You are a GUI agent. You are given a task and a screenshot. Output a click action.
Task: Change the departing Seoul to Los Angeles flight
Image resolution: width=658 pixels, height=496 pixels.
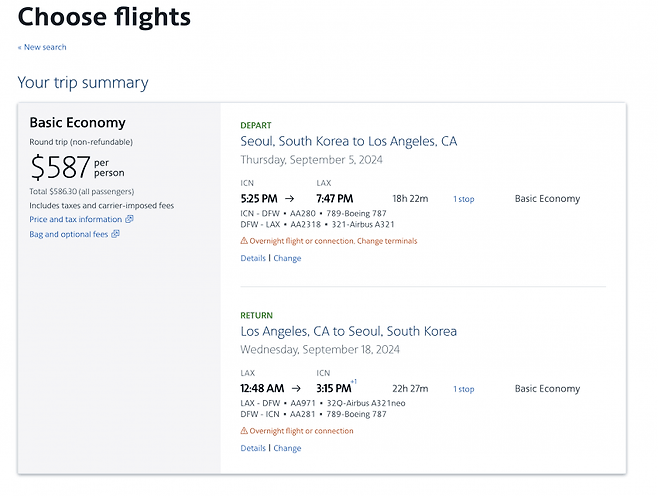287,258
